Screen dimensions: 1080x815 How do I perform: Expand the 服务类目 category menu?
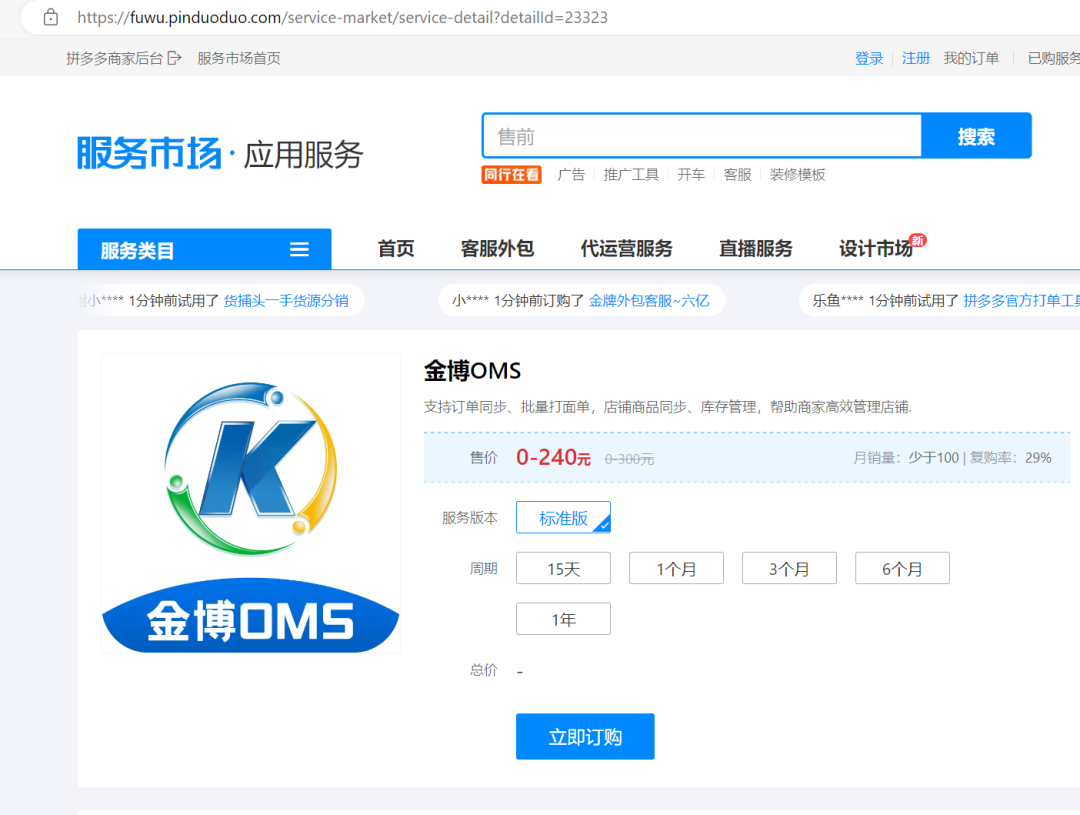tap(205, 249)
